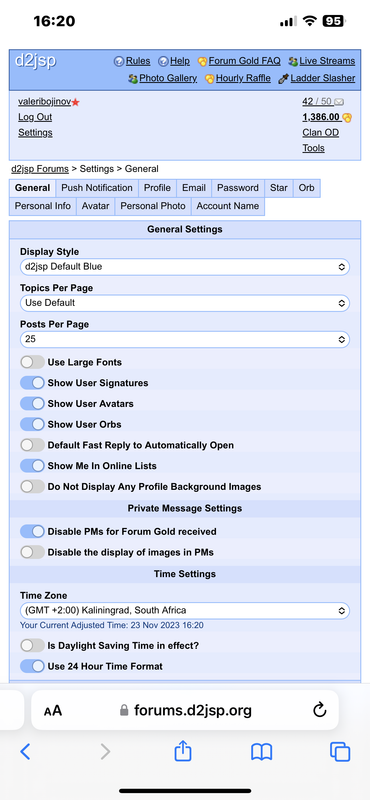Switch to the Push Notification tab
Image resolution: width=370 pixels, height=800 pixels.
pos(97,188)
